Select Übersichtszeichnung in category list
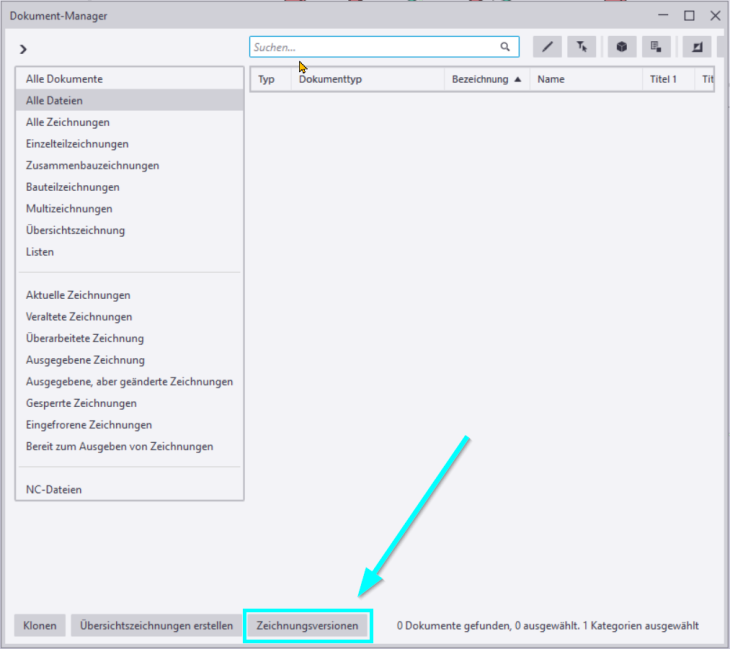This screenshot has width=730, height=649. click(x=129, y=230)
